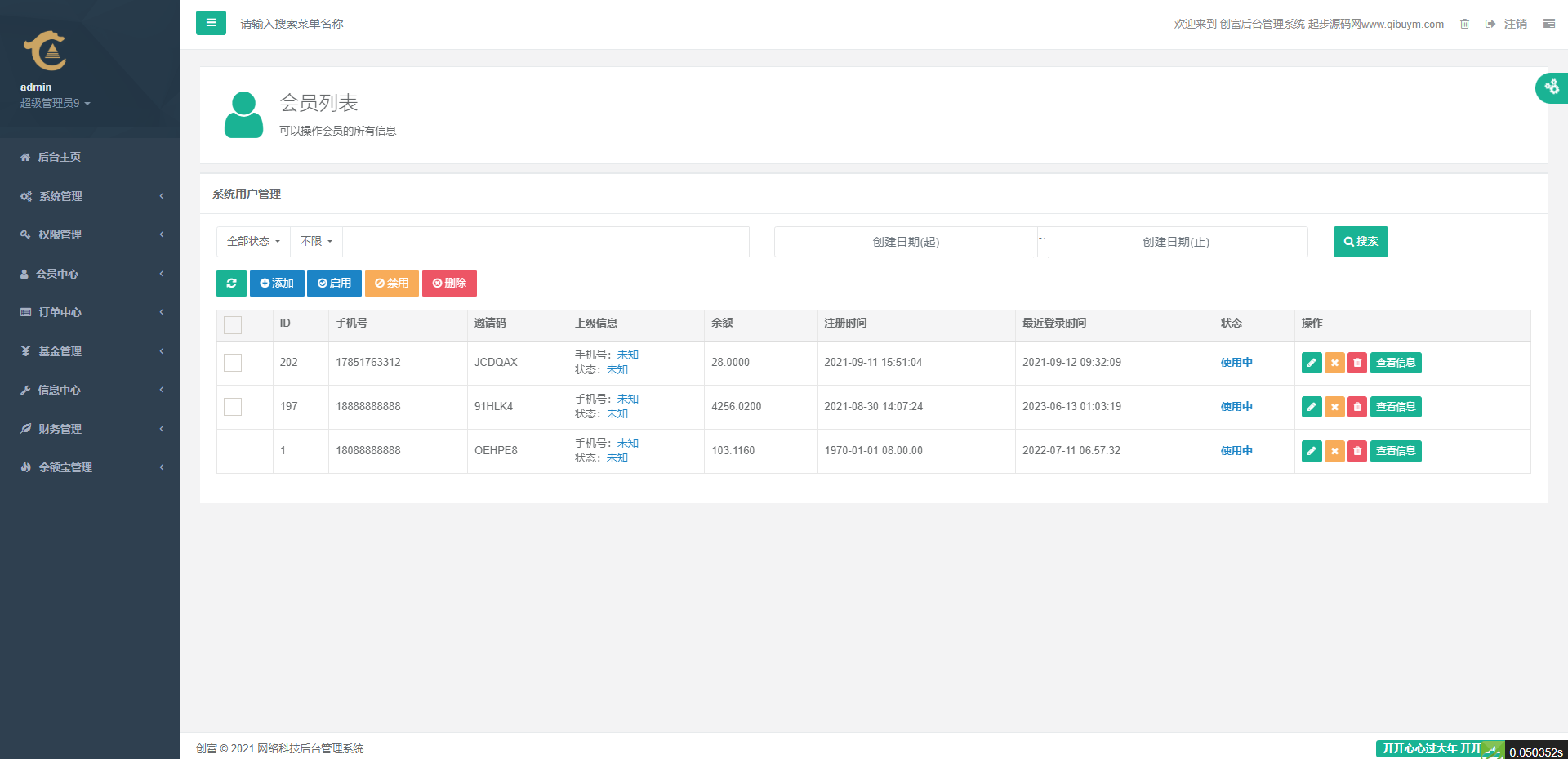
Task: Expand the admin 超级管理员9 user dropdown
Action: tap(55, 103)
